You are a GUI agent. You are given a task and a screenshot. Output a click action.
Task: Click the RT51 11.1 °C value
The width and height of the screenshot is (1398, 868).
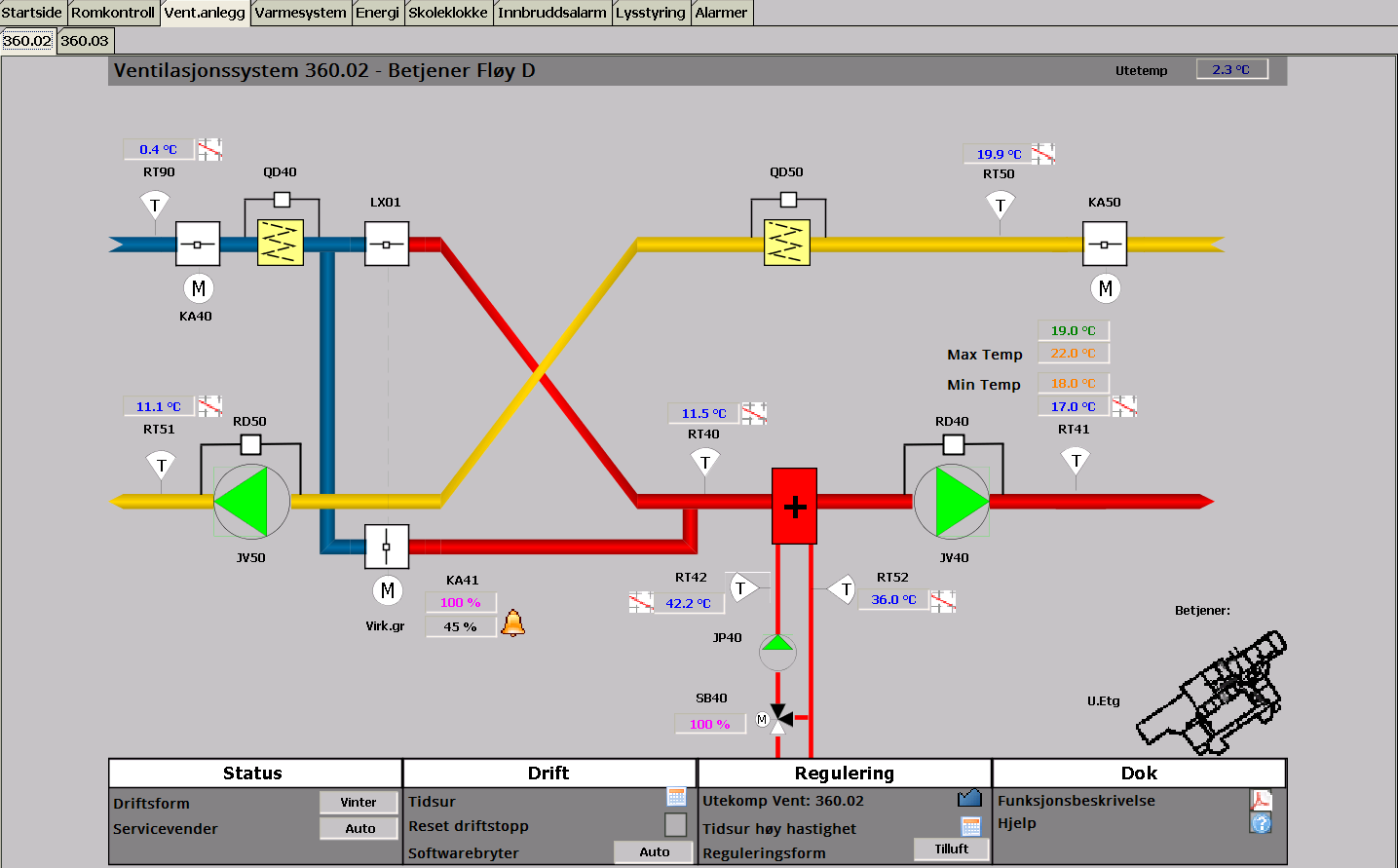(159, 407)
